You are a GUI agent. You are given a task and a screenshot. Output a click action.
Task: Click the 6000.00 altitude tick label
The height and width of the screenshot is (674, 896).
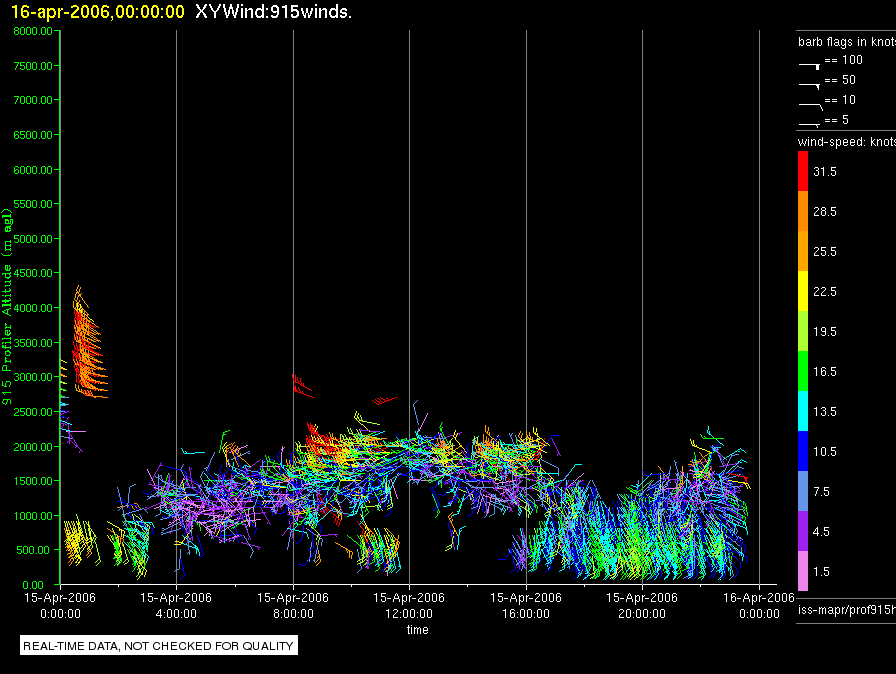pos(33,170)
